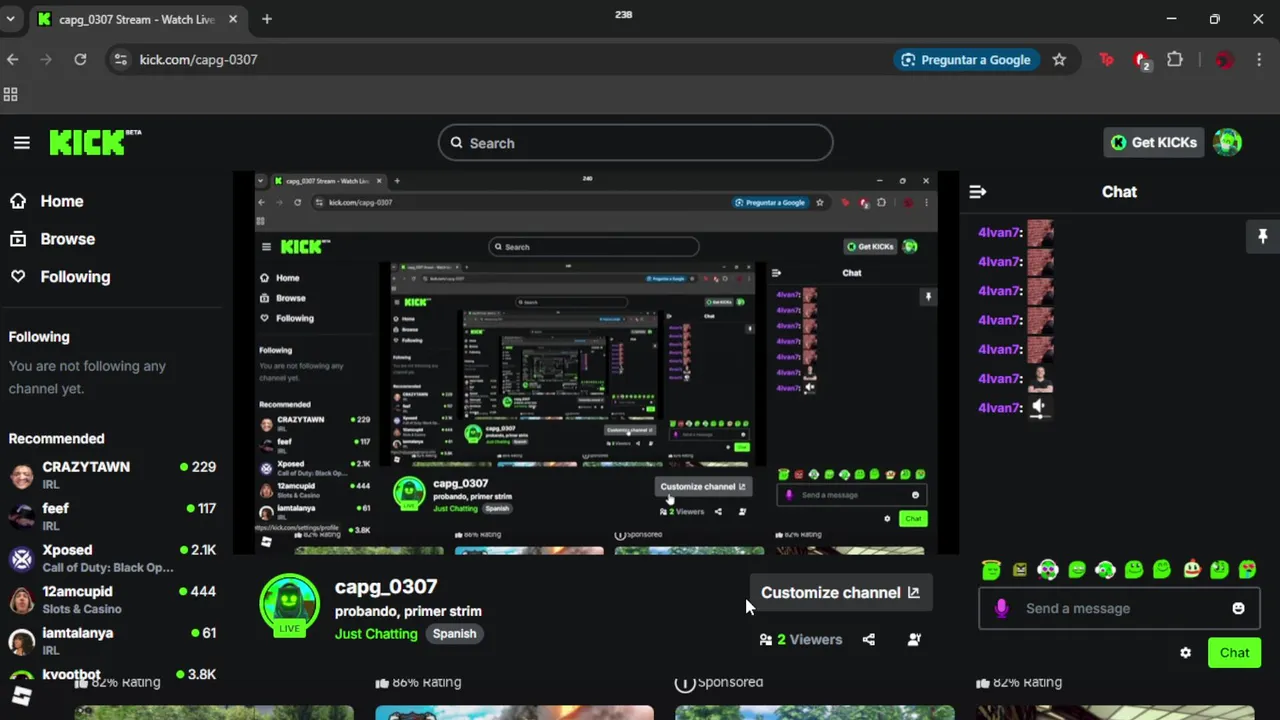
Task: Click the Customize channel button
Action: [x=840, y=592]
